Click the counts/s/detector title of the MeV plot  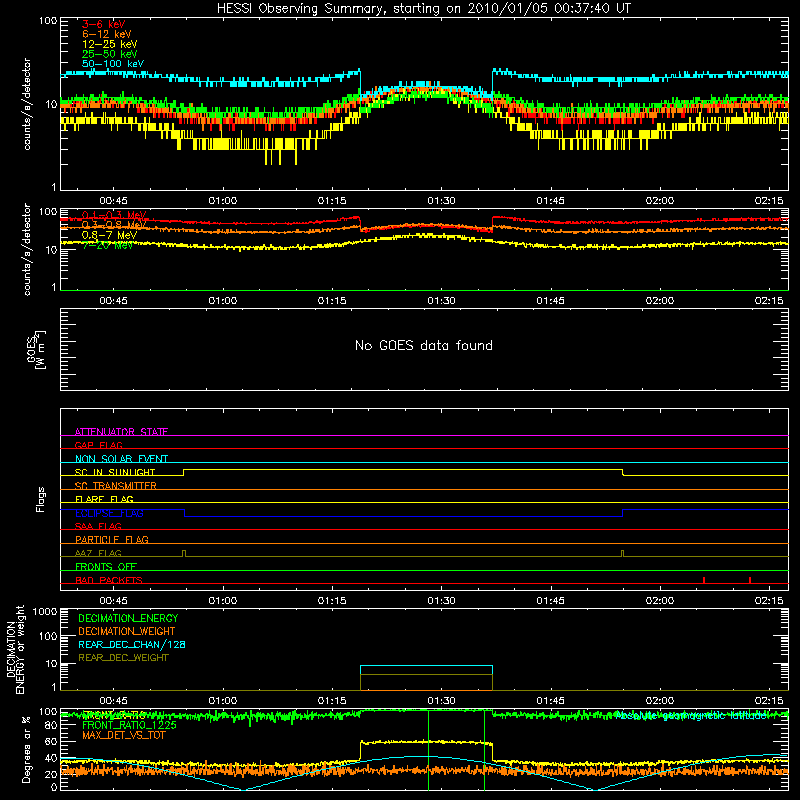pyautogui.click(x=27, y=249)
